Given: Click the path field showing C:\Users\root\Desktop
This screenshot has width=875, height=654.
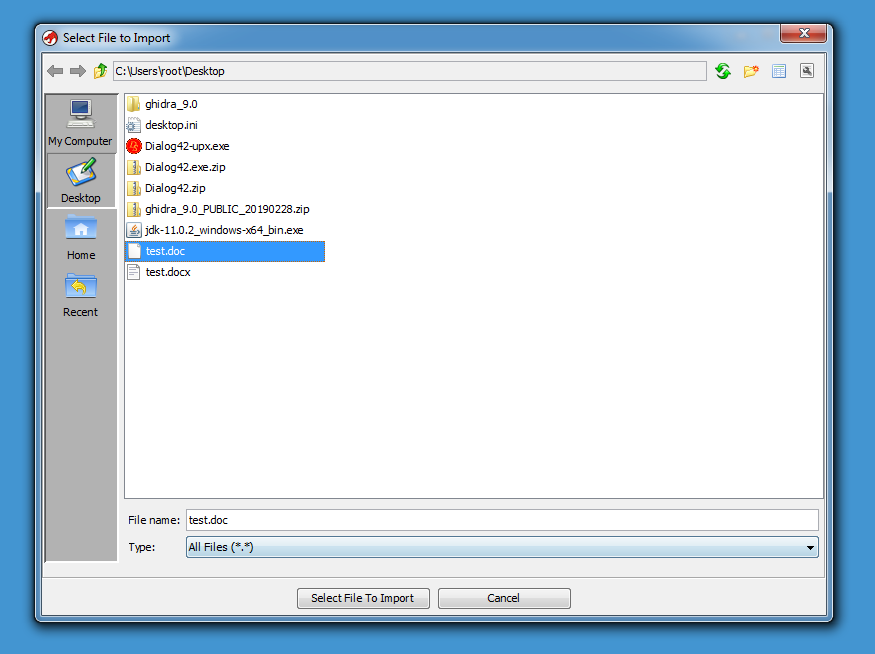Looking at the screenshot, I should 409,71.
